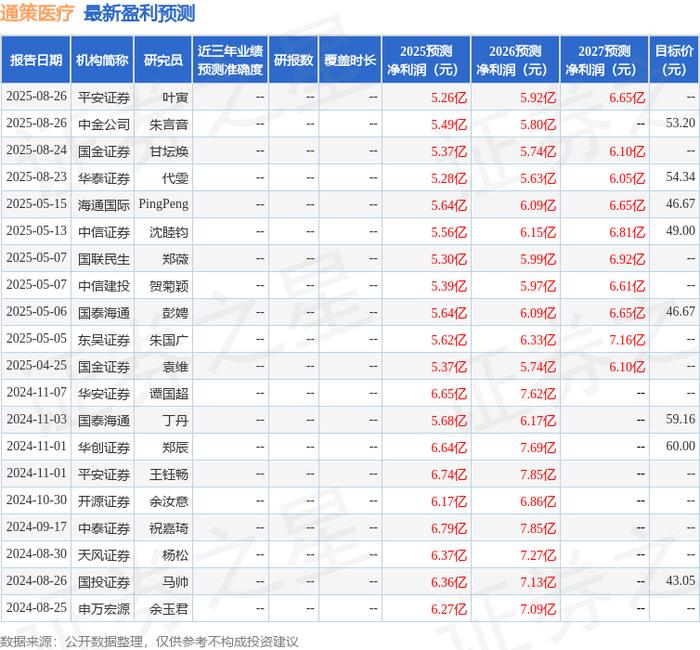Click the 2025预测净利润 column header
Viewport: 700px width, 650px height.
(x=426, y=60)
